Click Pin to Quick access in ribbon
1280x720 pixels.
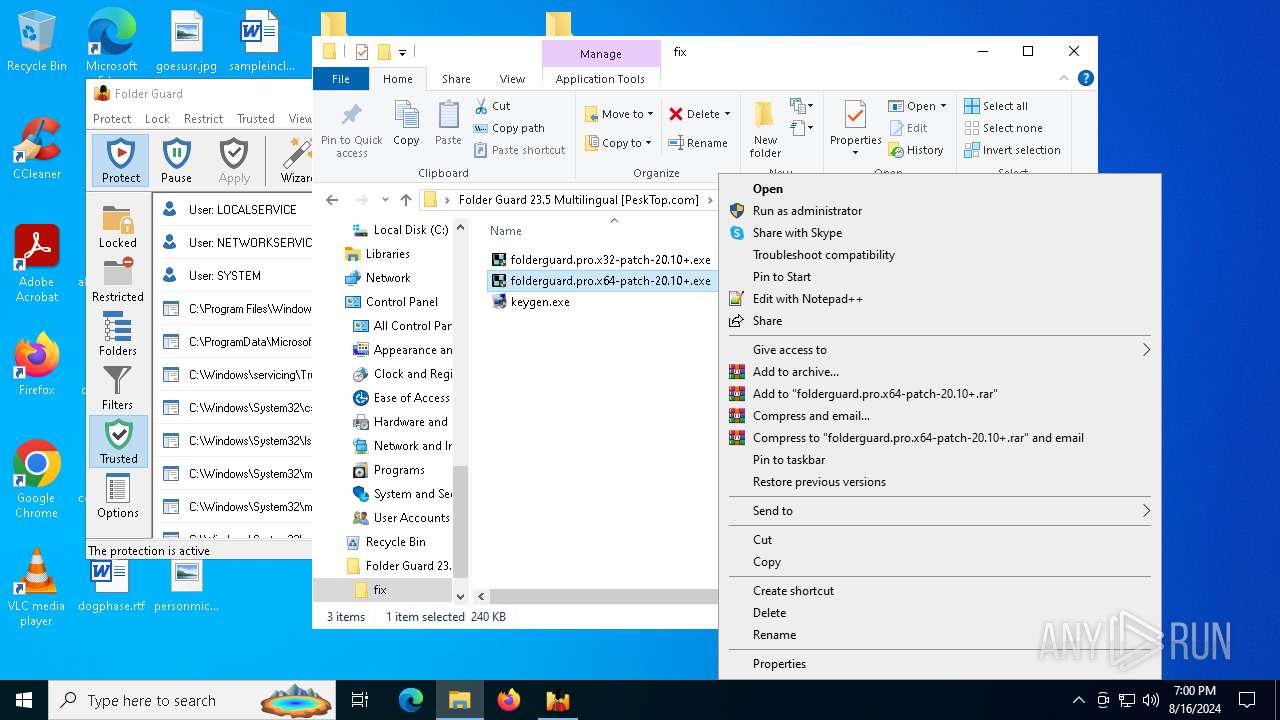click(x=352, y=129)
